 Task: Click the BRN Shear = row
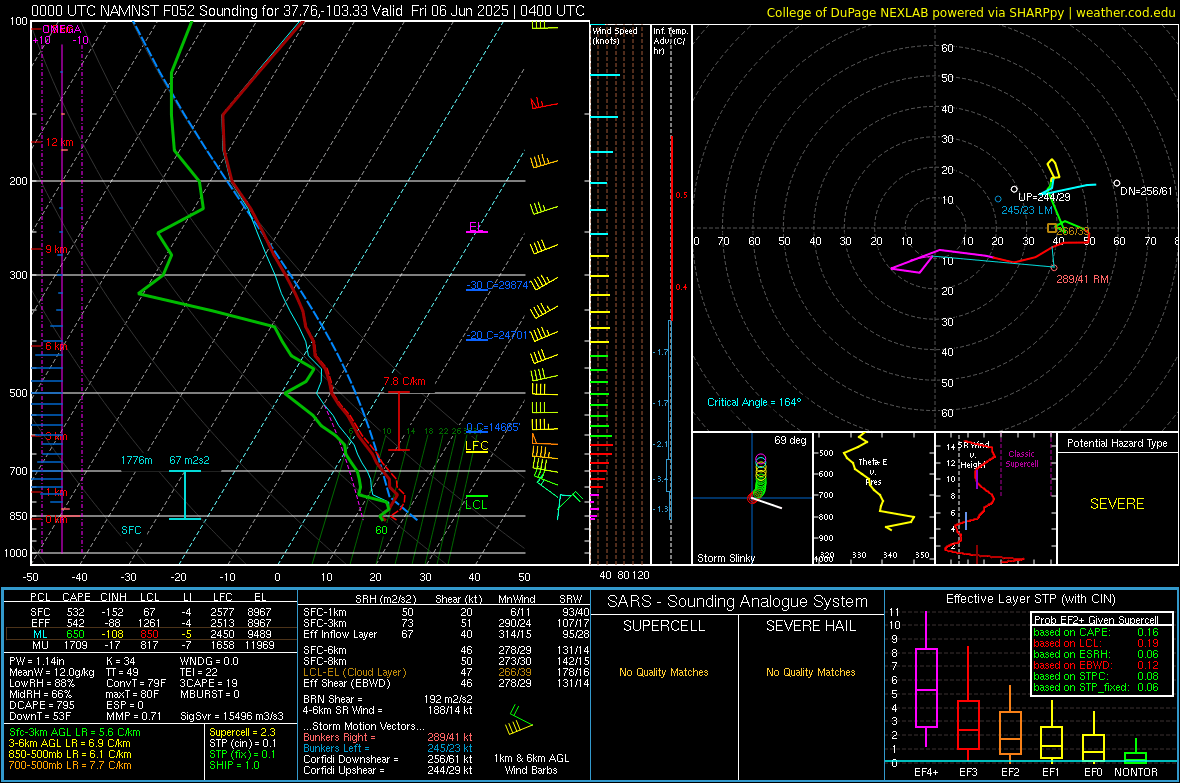pyautogui.click(x=388, y=699)
